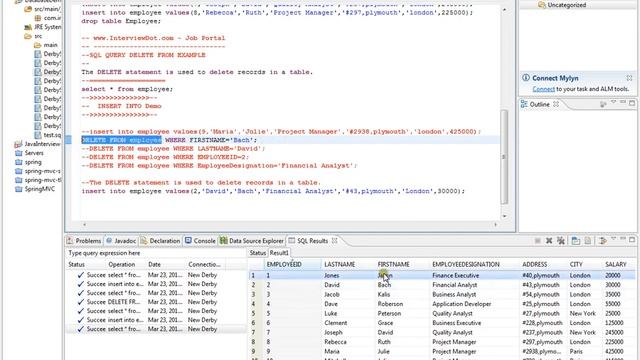Click test.sq file icon

[x=38, y=135]
